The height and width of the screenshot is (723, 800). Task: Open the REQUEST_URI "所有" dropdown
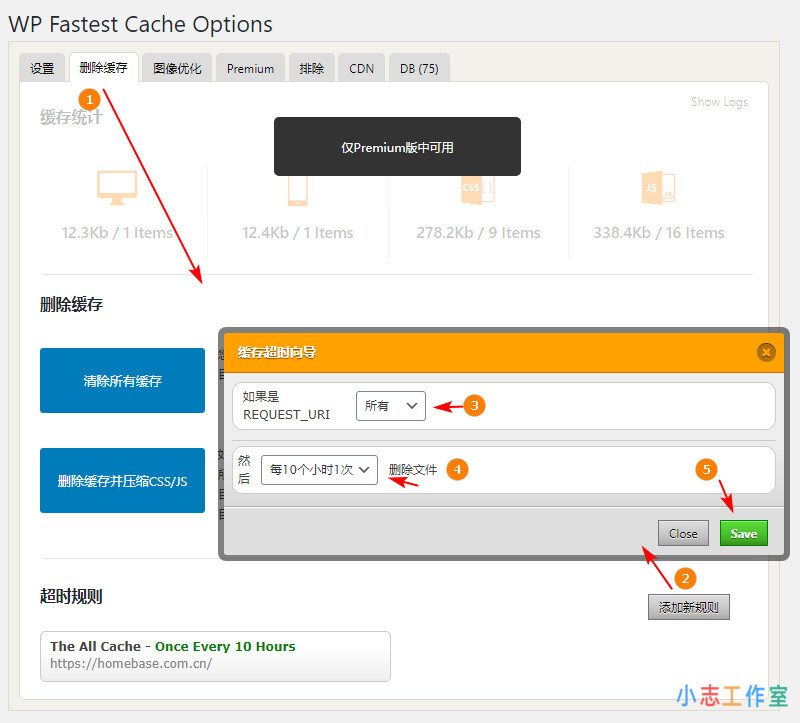(x=390, y=406)
